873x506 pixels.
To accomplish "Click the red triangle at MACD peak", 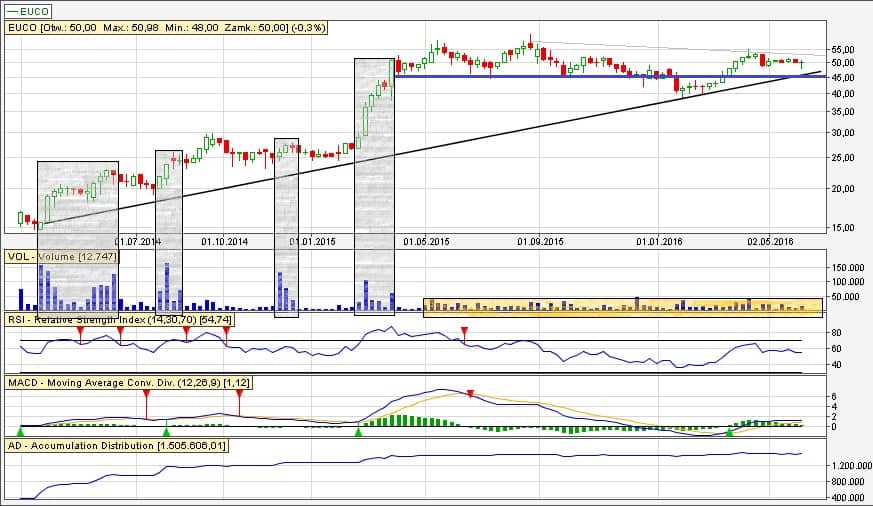I will coord(471,393).
